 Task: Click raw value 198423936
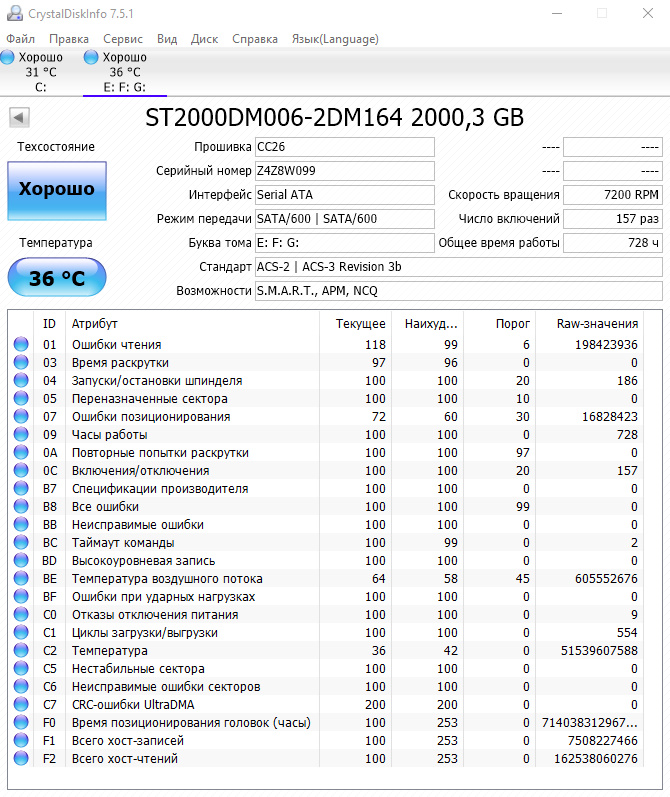click(606, 345)
